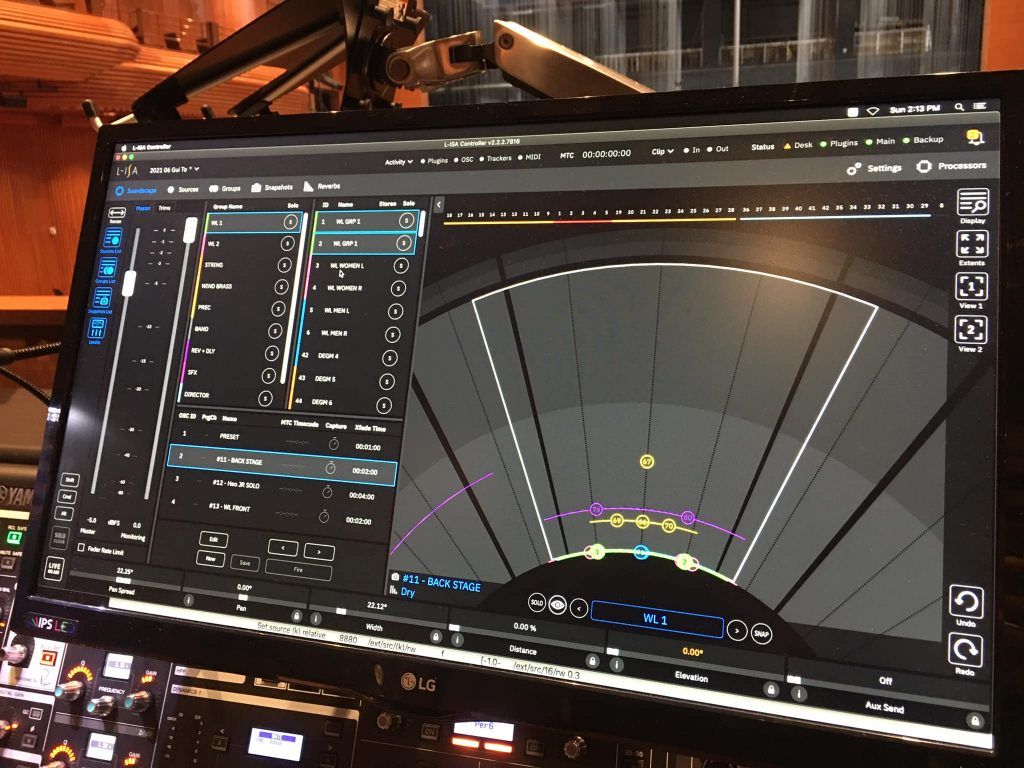
Task: Open the Clip dropdown
Action: point(662,152)
